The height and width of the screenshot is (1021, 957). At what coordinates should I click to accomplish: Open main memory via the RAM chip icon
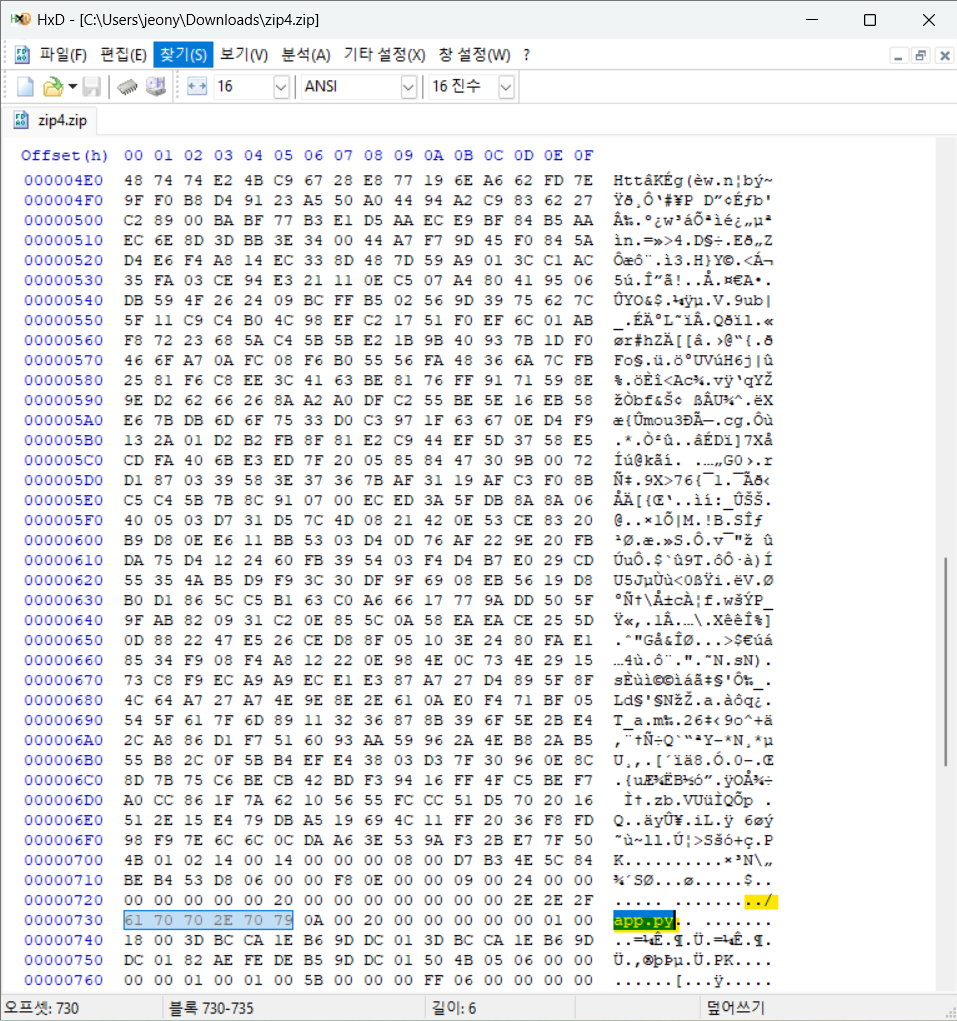coord(126,87)
